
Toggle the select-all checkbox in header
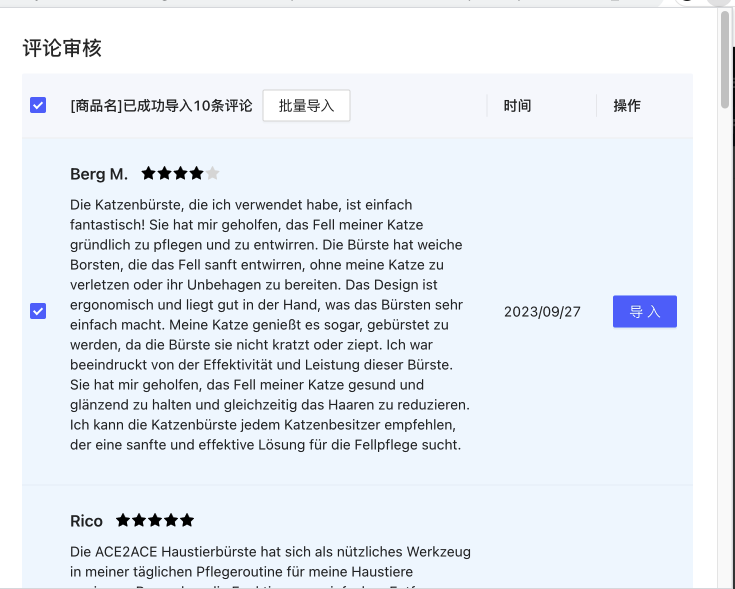pos(38,105)
